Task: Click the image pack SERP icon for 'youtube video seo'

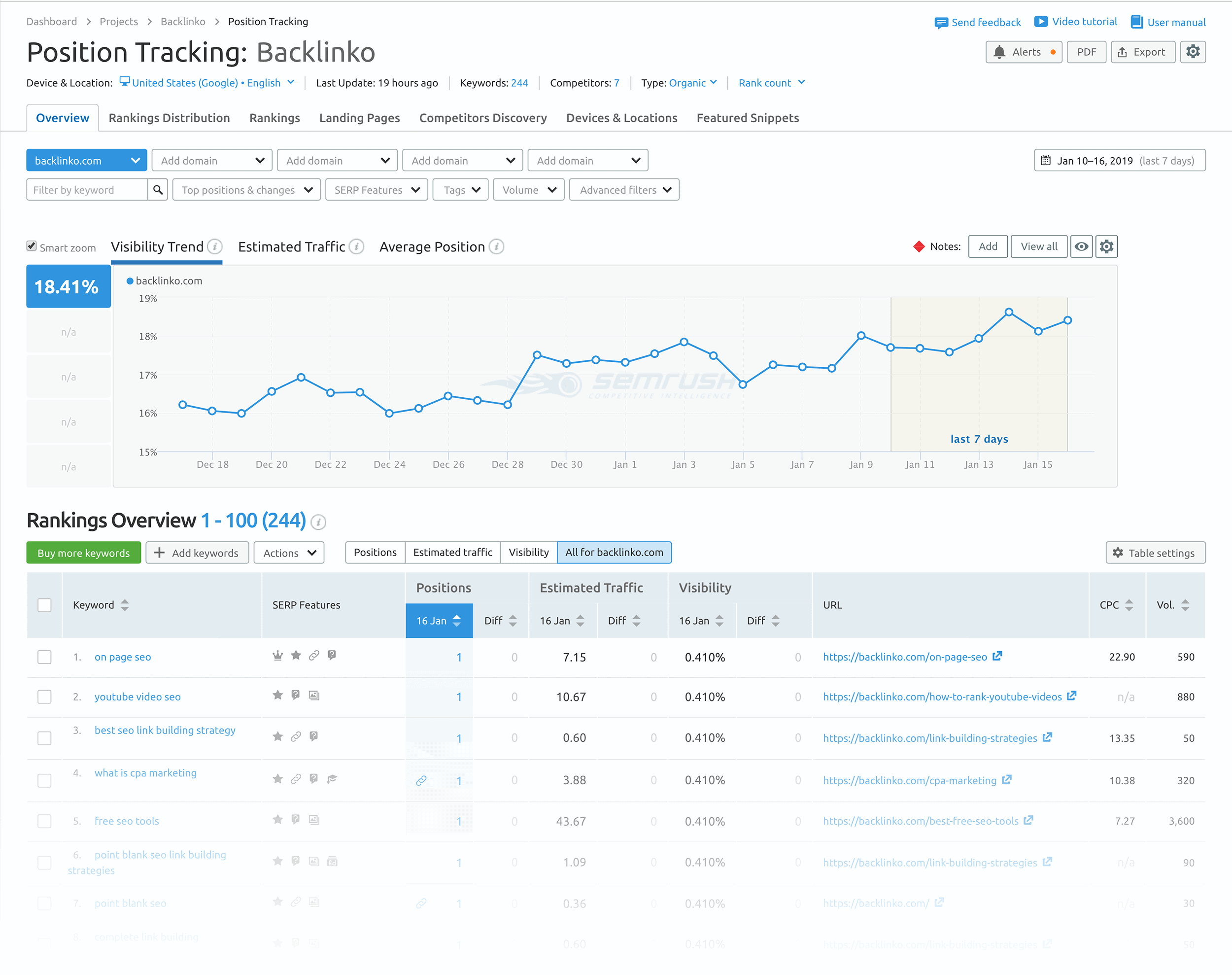Action: pos(314,696)
